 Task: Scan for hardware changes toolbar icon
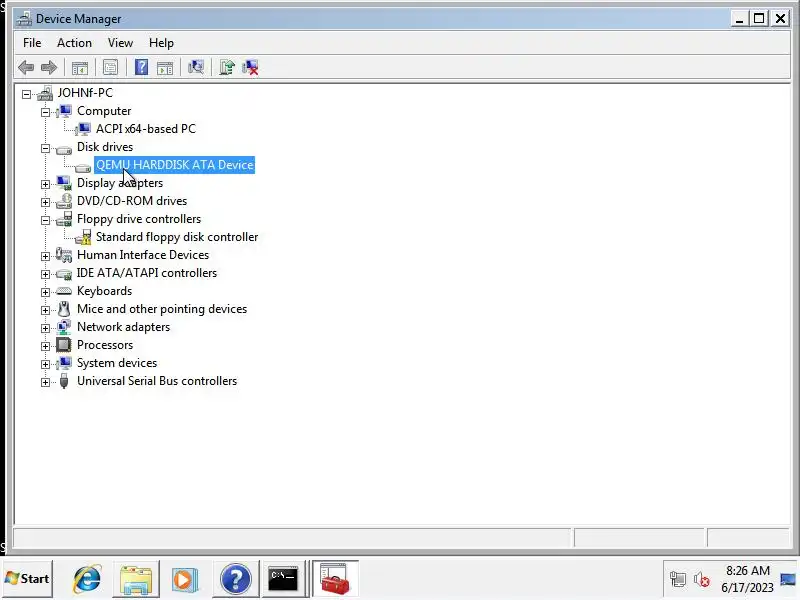click(196, 67)
